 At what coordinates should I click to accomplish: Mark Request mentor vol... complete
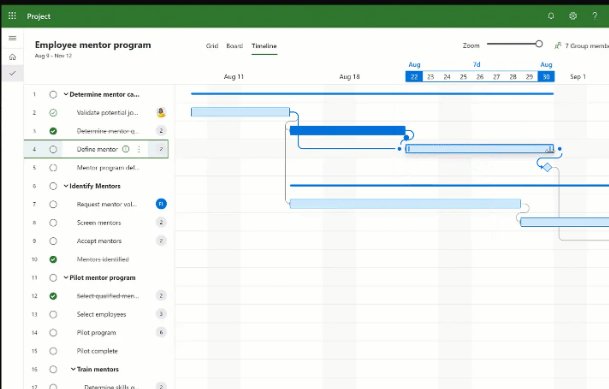[53, 204]
